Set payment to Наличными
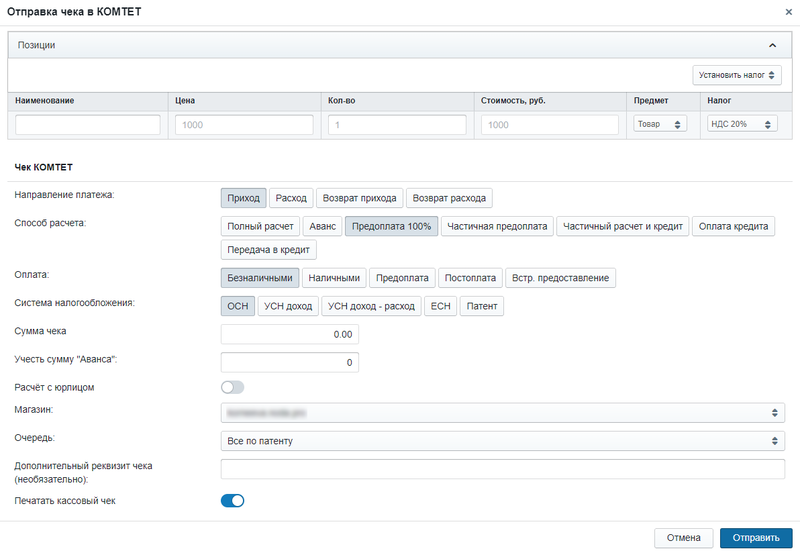This screenshot has height=553, width=800. (334, 278)
